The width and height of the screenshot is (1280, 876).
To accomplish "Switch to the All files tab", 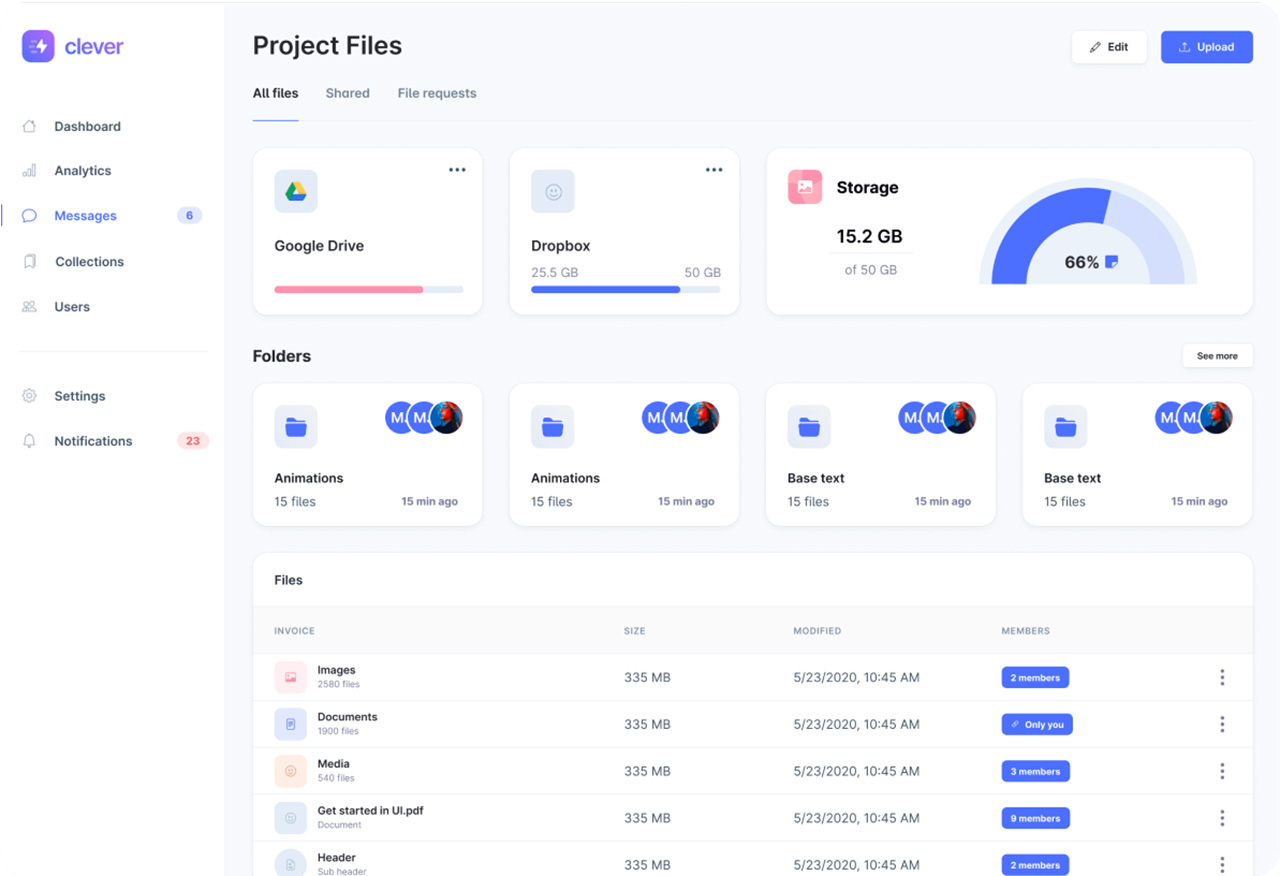I will [275, 93].
